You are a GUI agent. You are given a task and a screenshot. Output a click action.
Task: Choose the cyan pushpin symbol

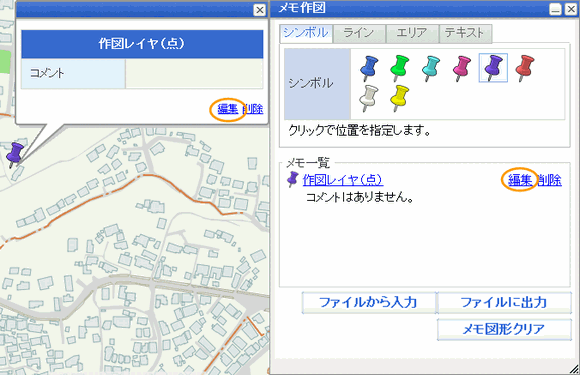(x=431, y=68)
